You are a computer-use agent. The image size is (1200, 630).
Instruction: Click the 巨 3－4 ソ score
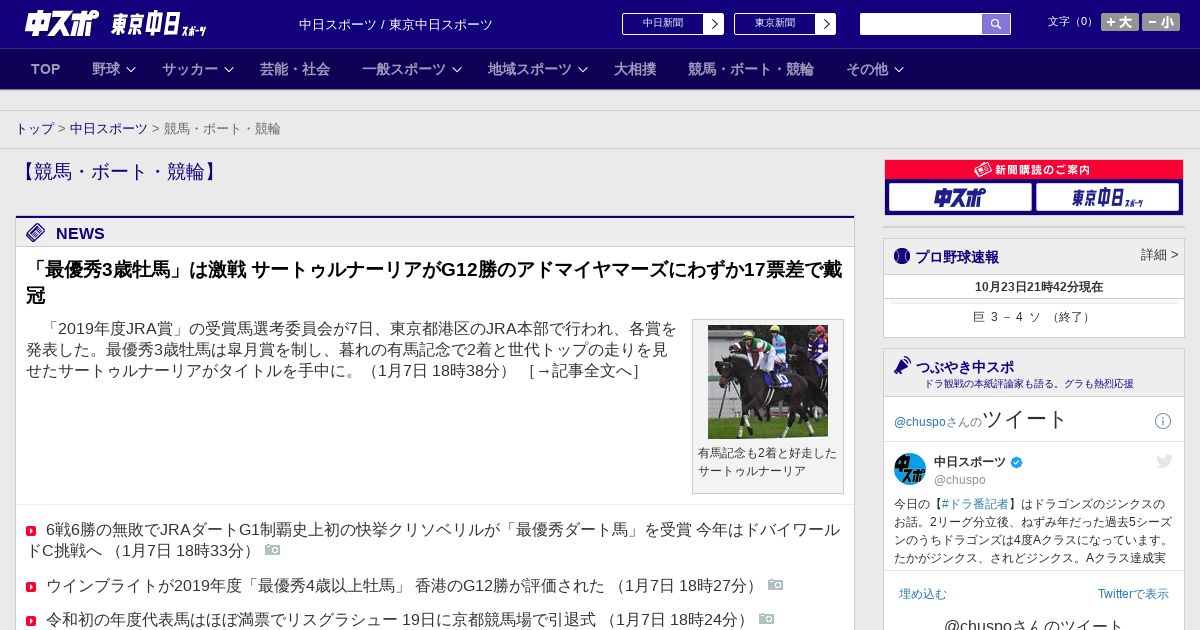click(x=1034, y=317)
